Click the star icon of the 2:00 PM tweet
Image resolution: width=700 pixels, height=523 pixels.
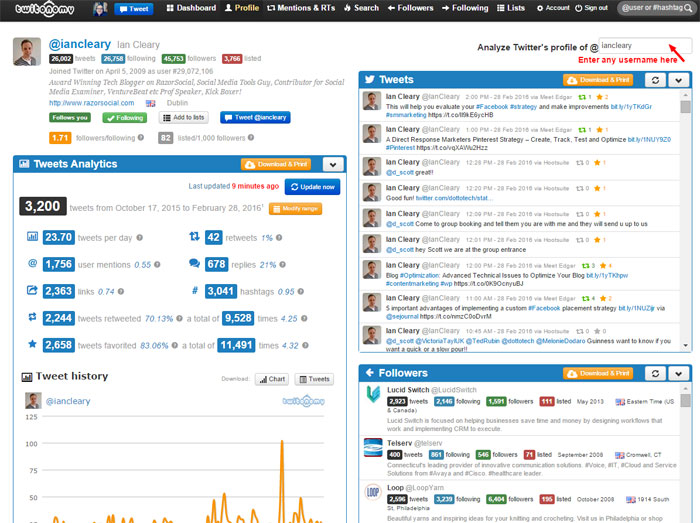point(599,97)
